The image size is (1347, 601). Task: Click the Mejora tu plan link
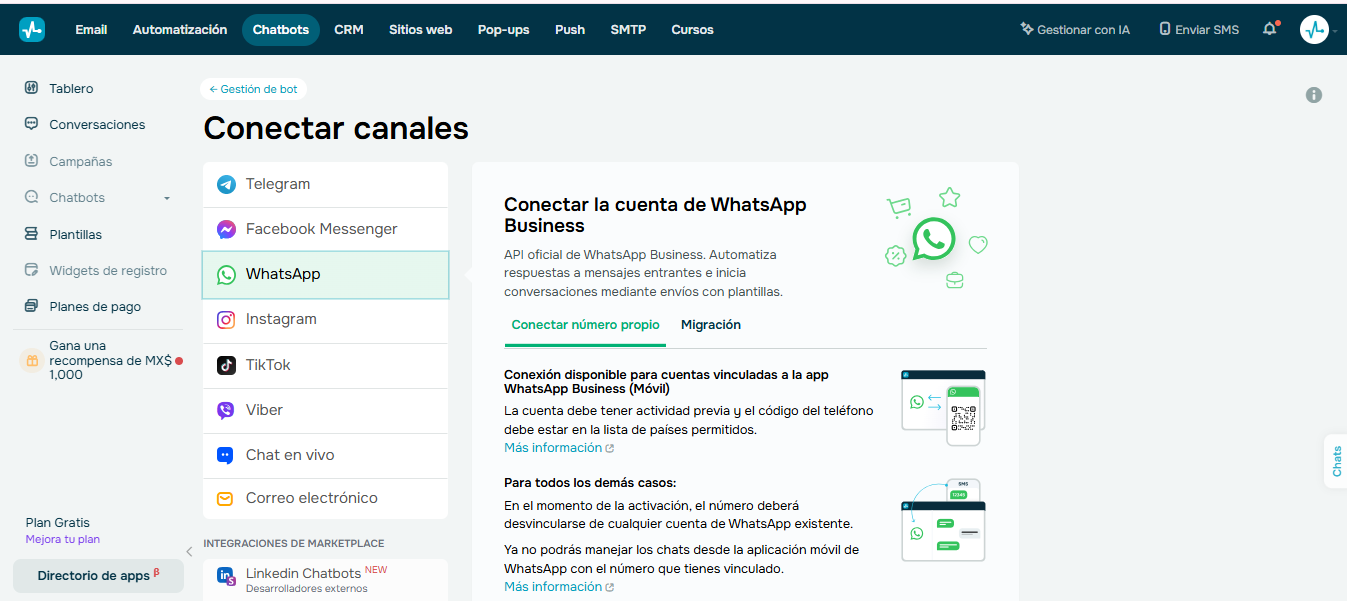(63, 540)
